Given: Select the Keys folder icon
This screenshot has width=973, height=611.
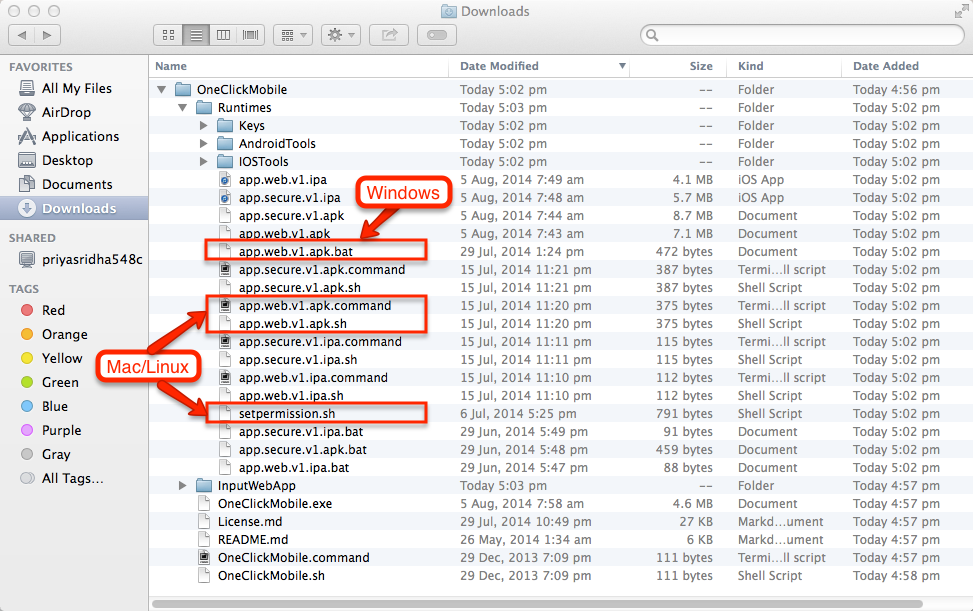Looking at the screenshot, I should tap(225, 125).
